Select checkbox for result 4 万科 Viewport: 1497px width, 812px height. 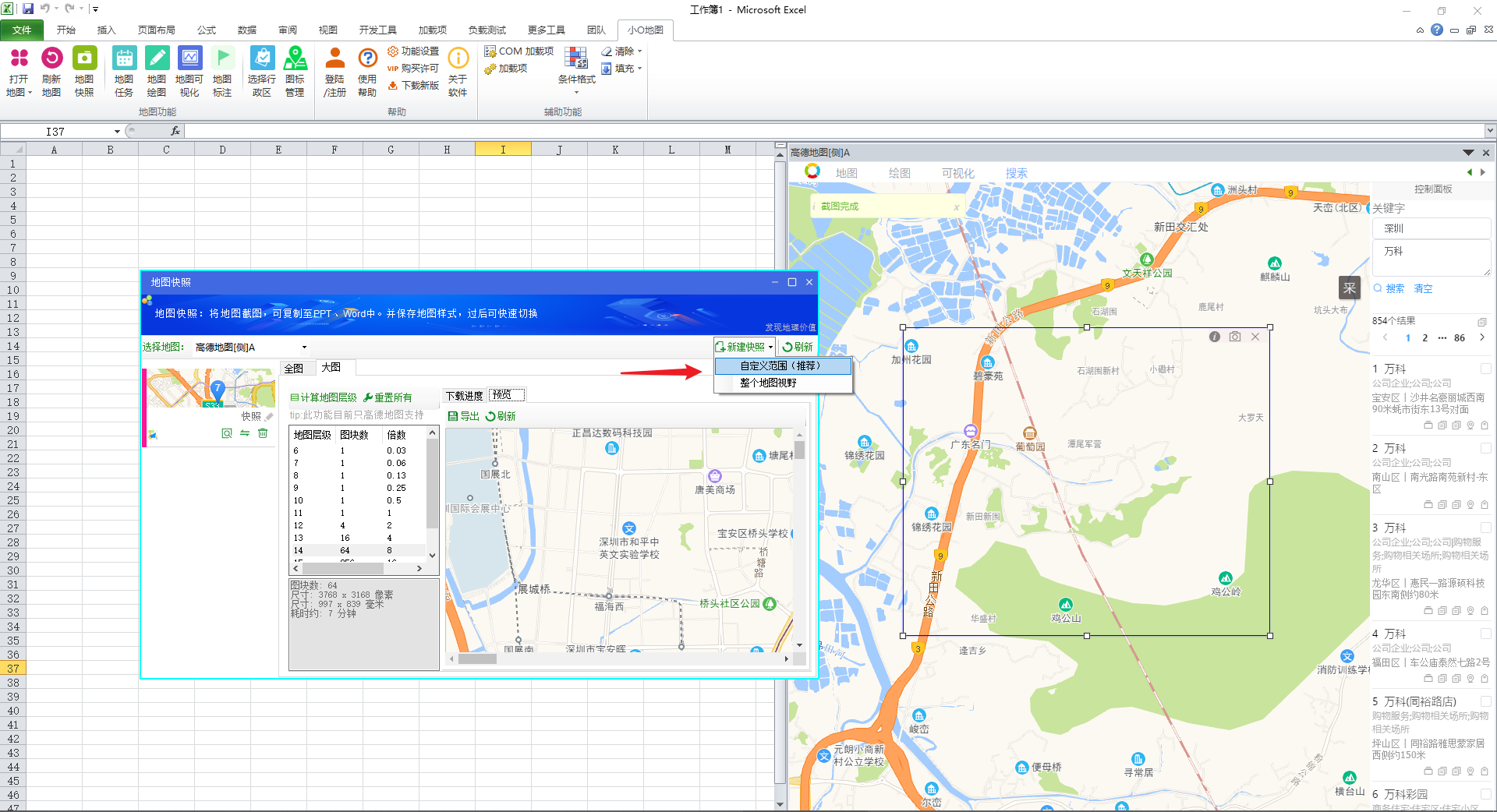1485,634
